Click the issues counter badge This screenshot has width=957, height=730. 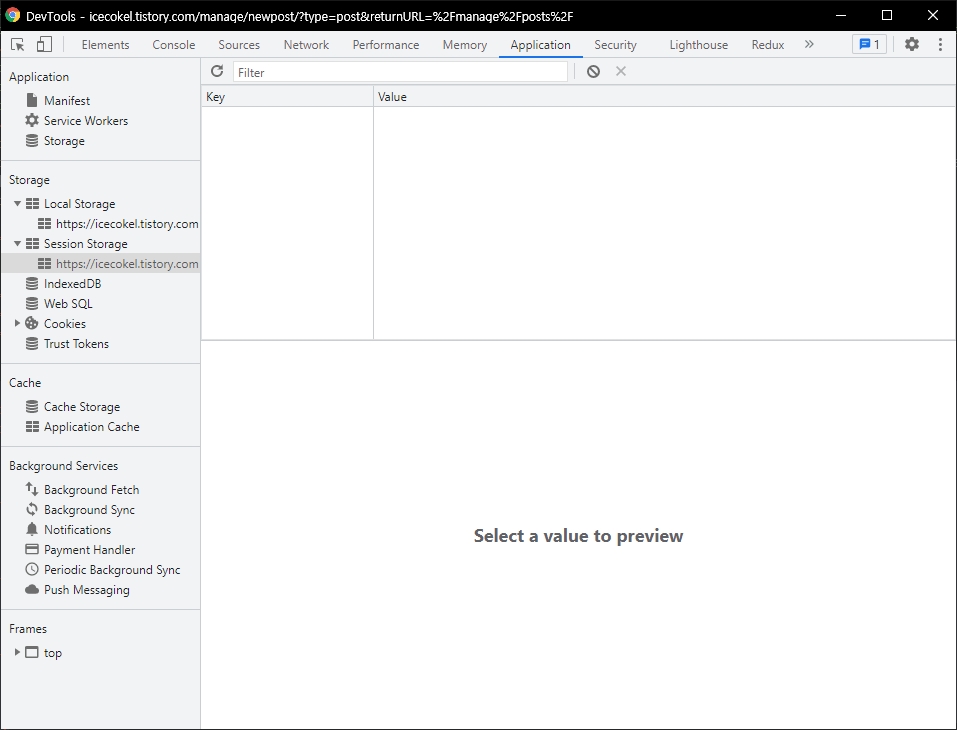point(869,44)
